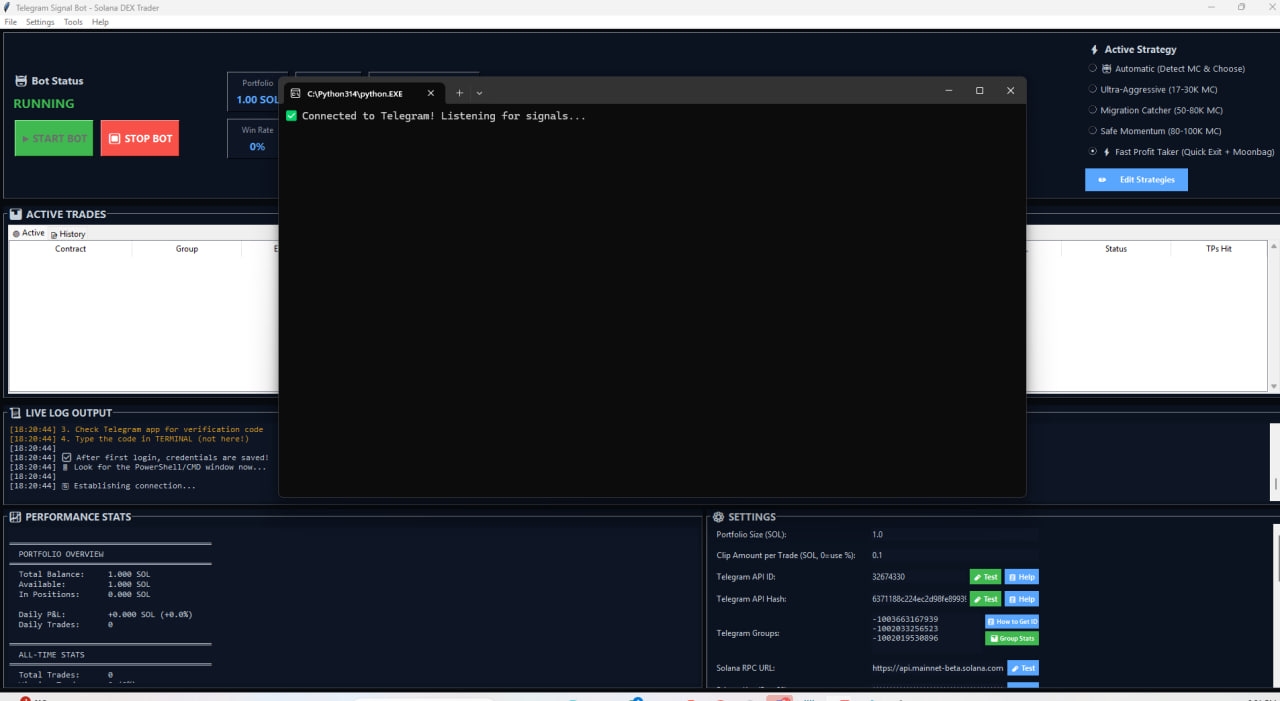Click the robot icon beside Bot Status
The image size is (1280, 701).
21,81
